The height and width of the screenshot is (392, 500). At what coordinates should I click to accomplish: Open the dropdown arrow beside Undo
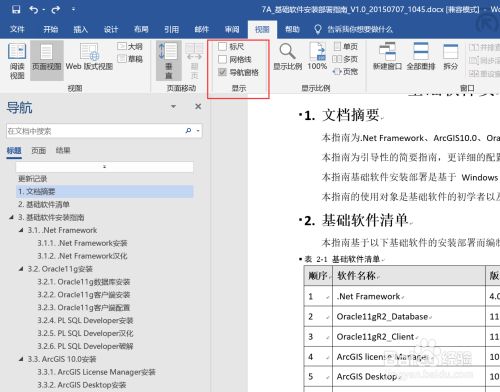click(44, 10)
